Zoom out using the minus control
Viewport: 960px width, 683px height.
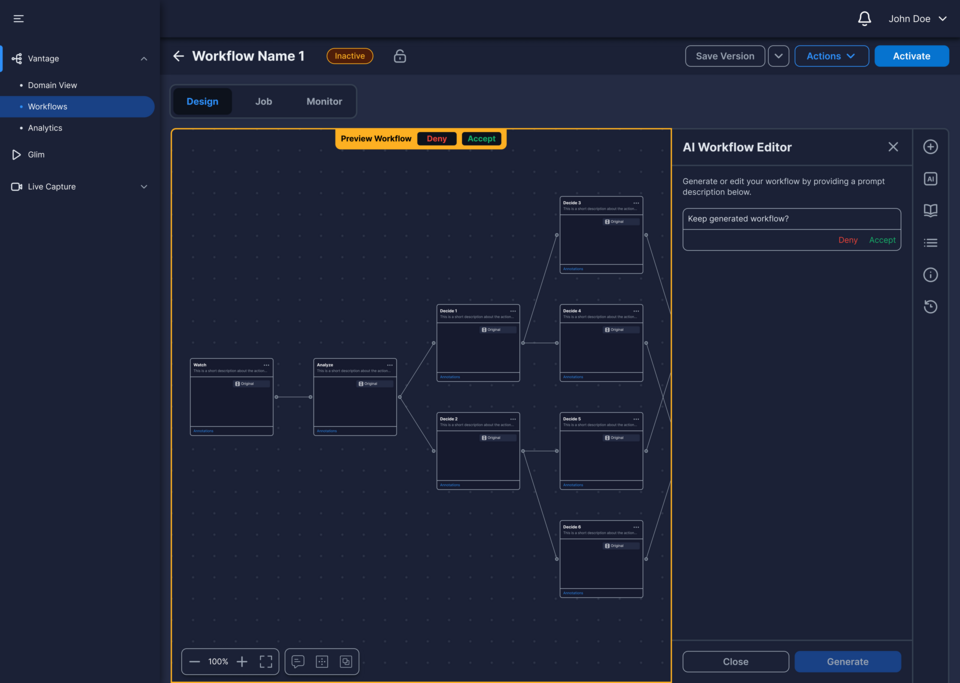pos(195,661)
